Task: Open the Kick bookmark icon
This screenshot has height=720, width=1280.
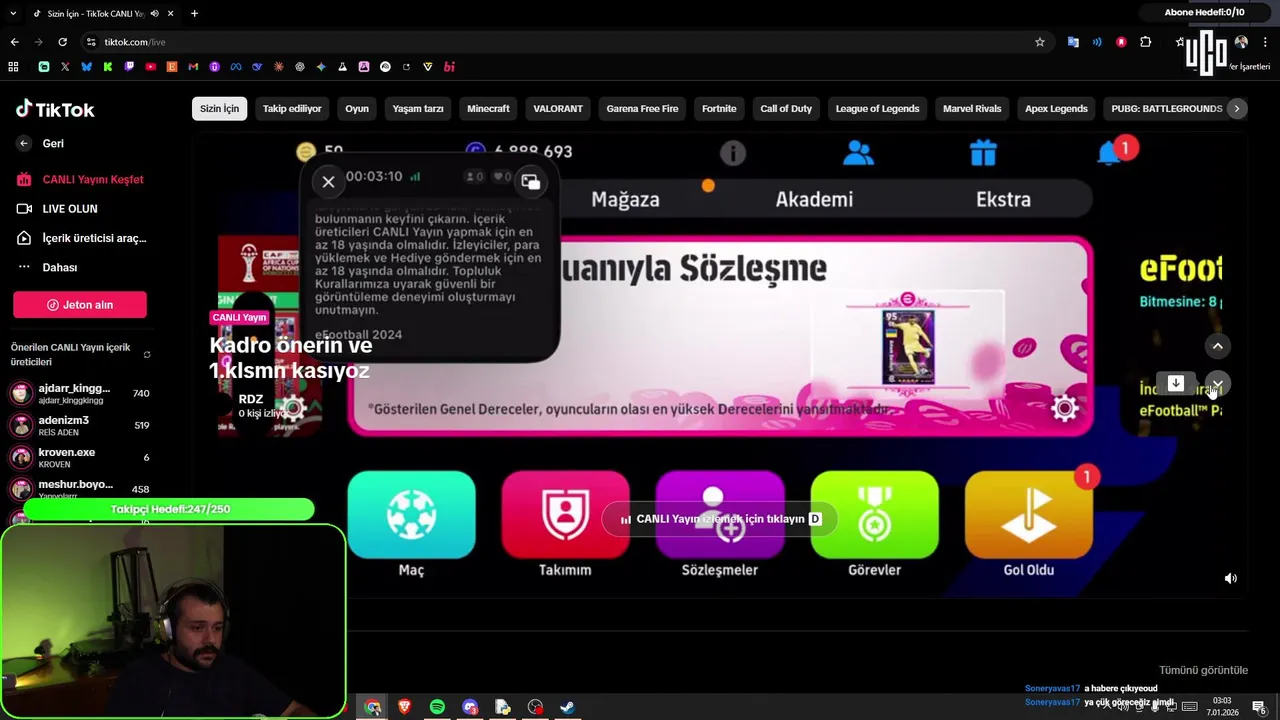Action: click(x=107, y=67)
